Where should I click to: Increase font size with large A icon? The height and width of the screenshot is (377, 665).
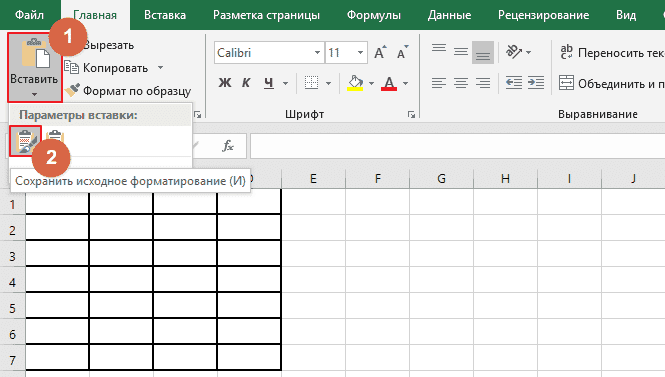[x=380, y=52]
